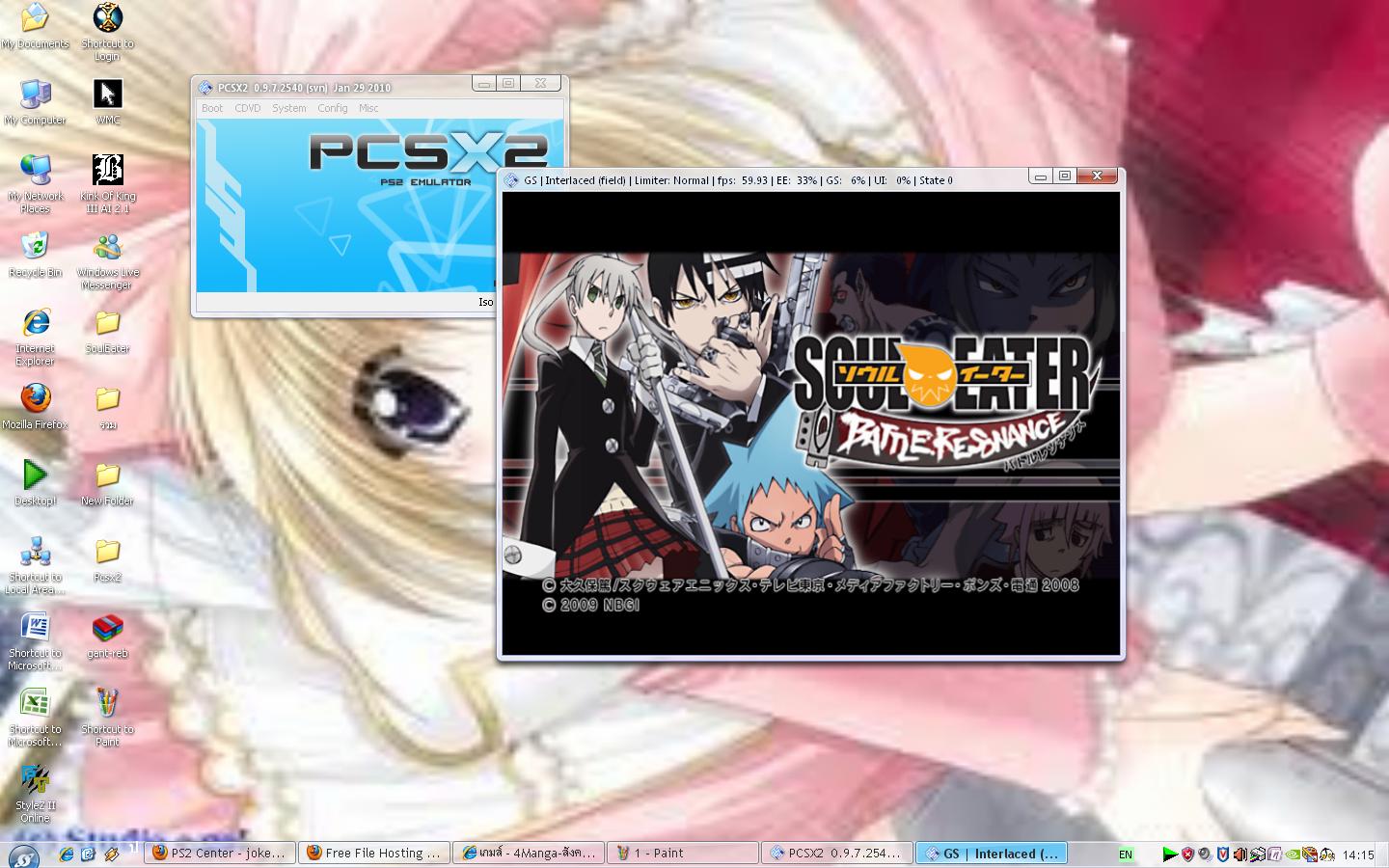This screenshot has height=868, width=1389.
Task: Open the Misc menu in PCSX2
Action: (368, 108)
